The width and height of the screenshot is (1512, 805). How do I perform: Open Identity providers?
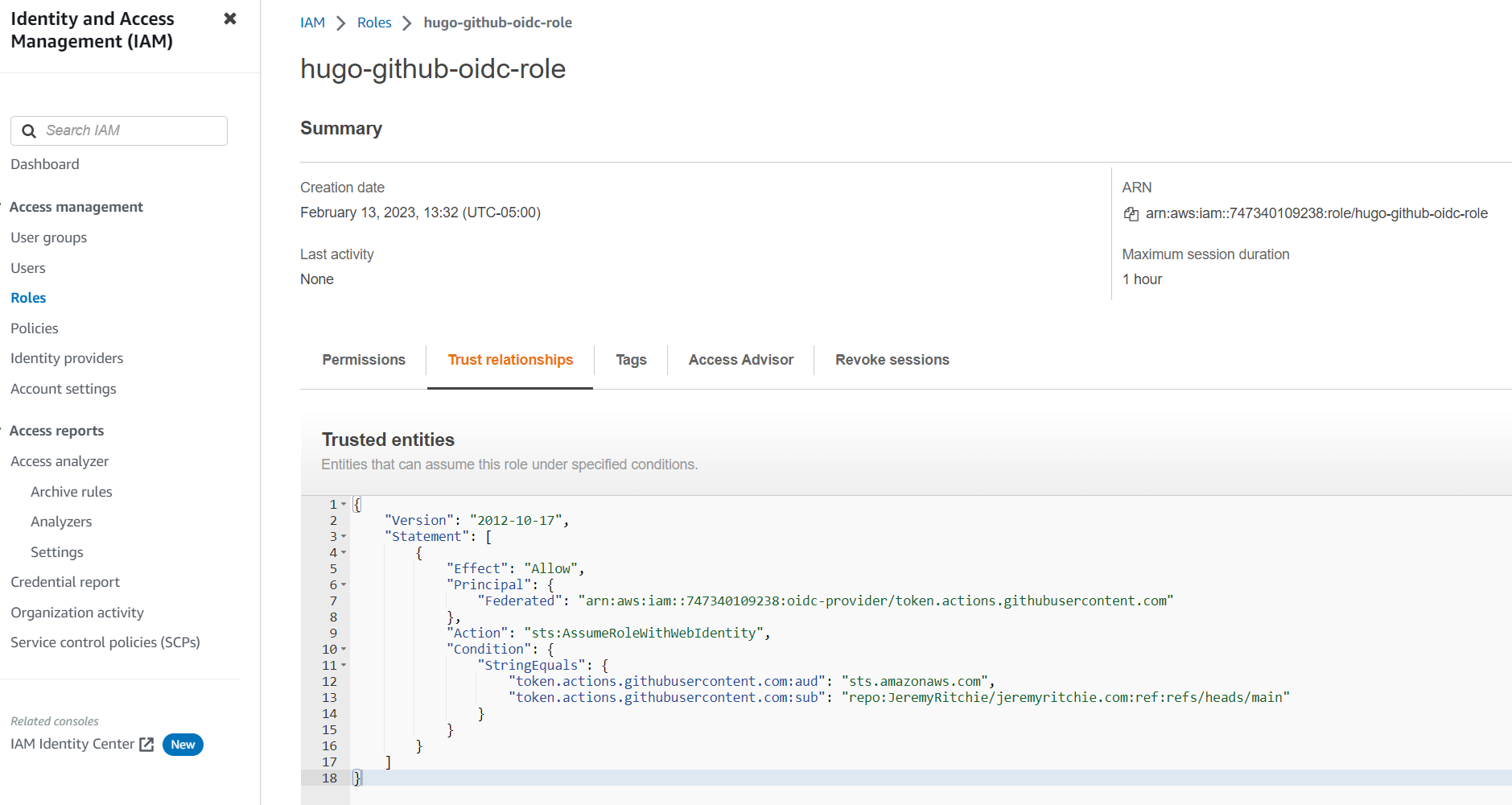(x=67, y=358)
